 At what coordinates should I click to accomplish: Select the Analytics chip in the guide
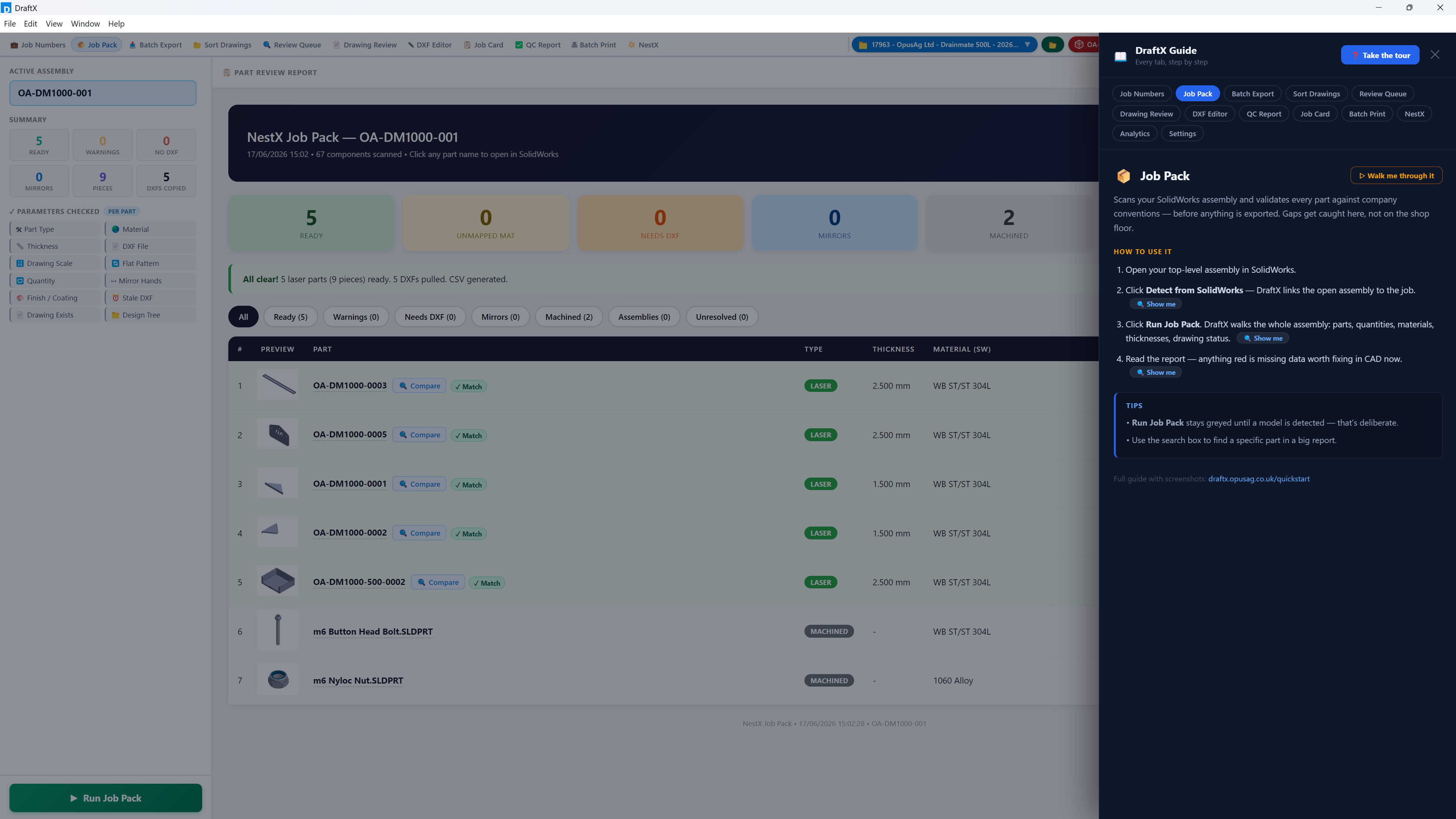tap(1134, 134)
